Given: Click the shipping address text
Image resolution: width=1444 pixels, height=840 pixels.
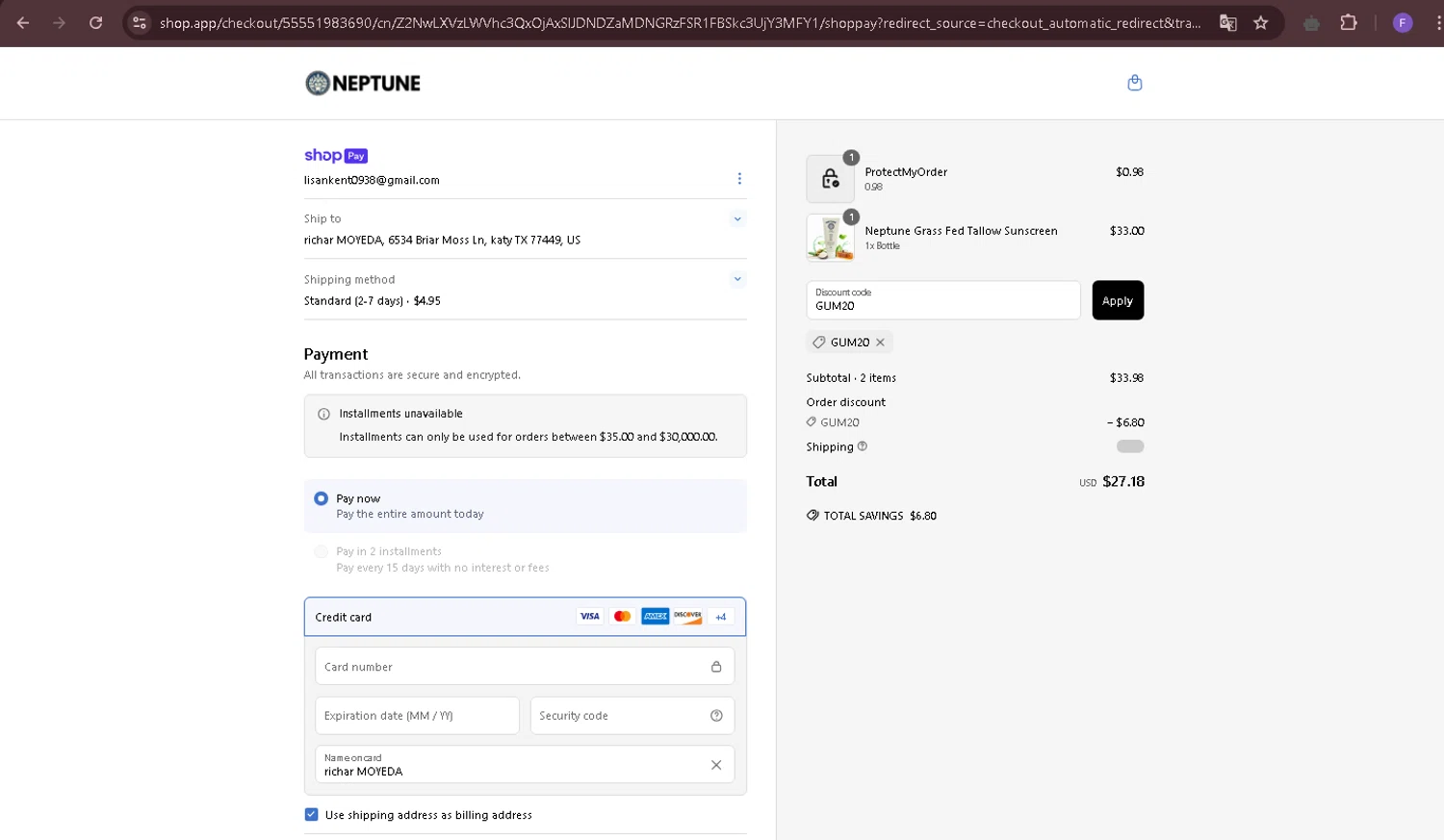Looking at the screenshot, I should pyautogui.click(x=442, y=241).
